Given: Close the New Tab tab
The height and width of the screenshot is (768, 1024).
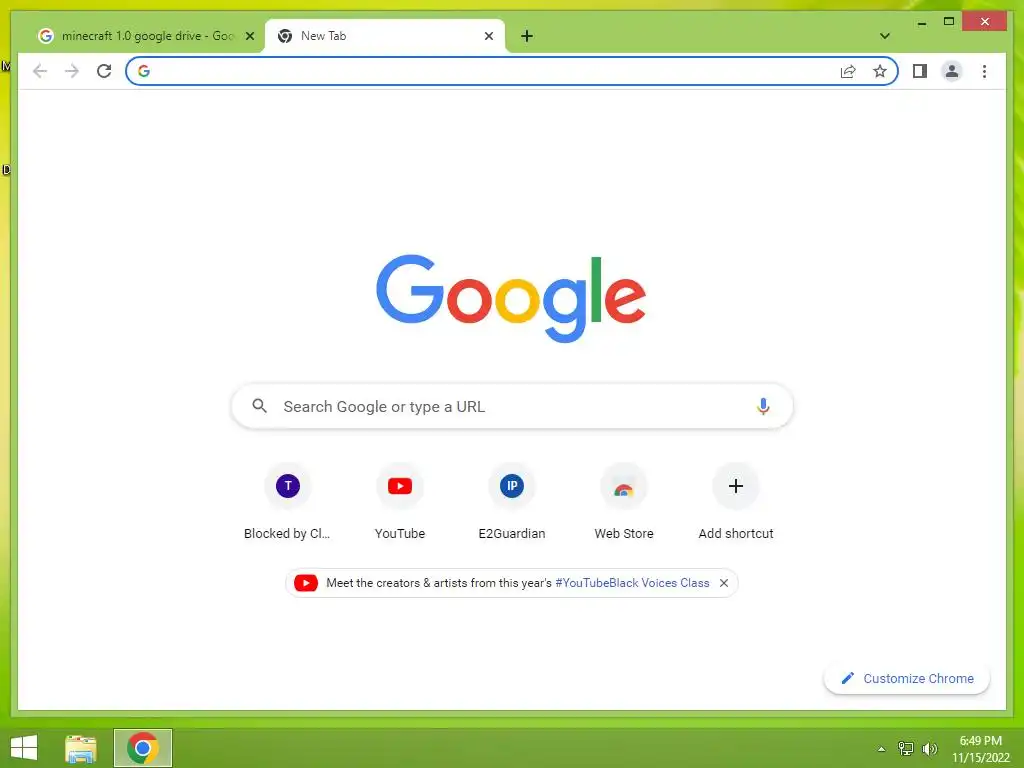Looking at the screenshot, I should [x=488, y=36].
